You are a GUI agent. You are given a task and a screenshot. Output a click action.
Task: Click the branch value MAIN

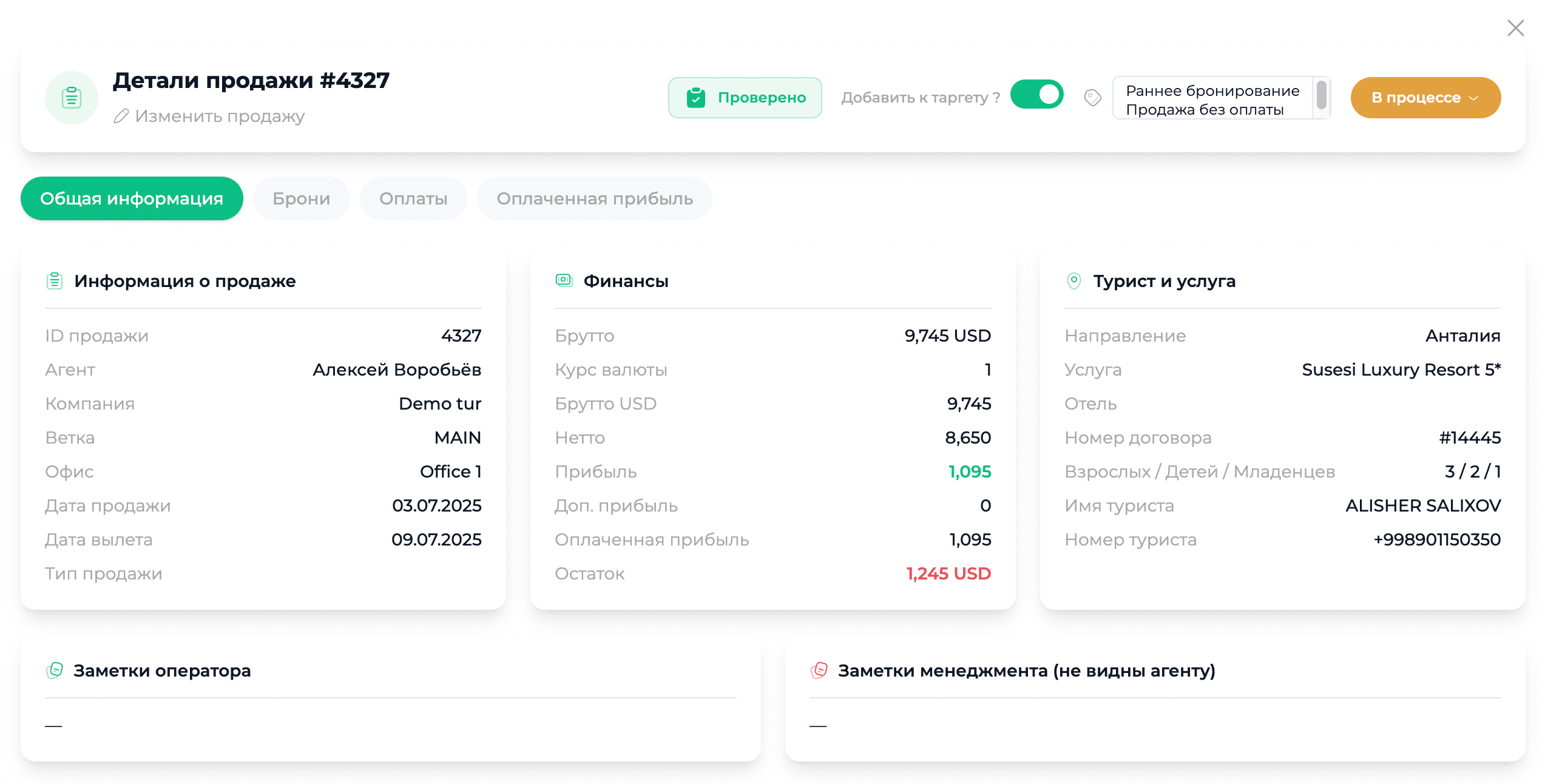[458, 438]
